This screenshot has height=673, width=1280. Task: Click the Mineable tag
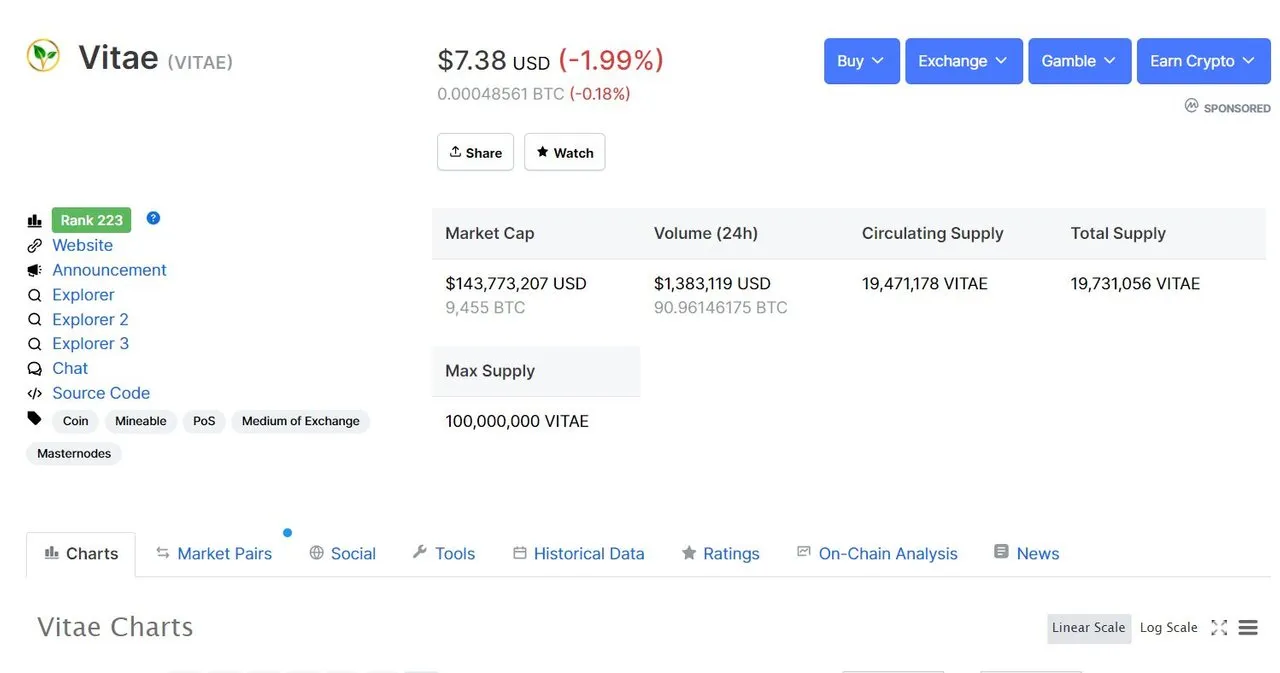tap(141, 421)
